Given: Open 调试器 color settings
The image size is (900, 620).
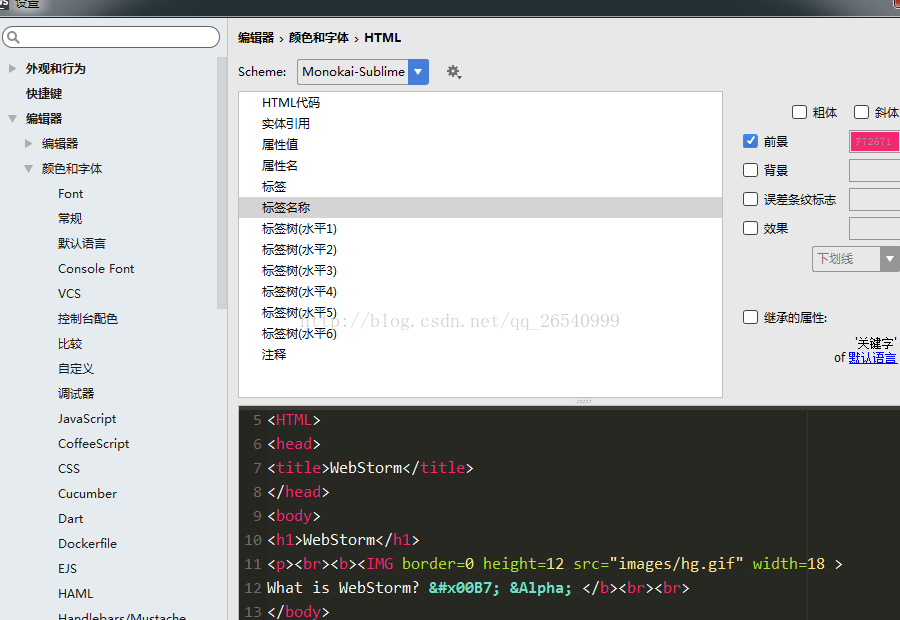Looking at the screenshot, I should tap(76, 394).
